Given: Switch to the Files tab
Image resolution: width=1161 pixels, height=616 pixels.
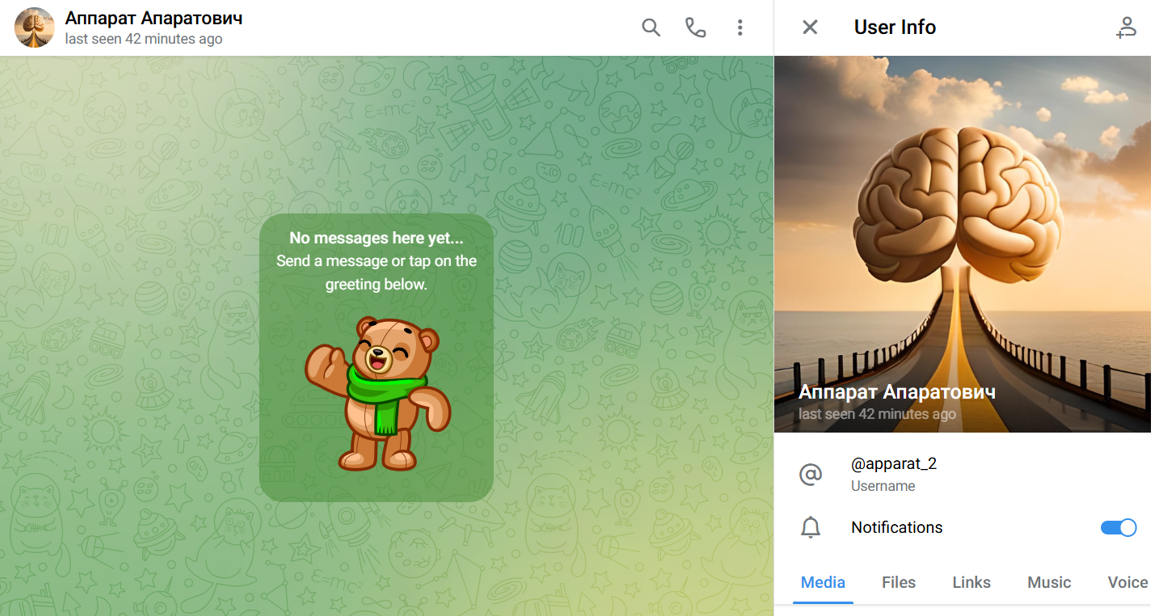Looking at the screenshot, I should click(x=898, y=582).
